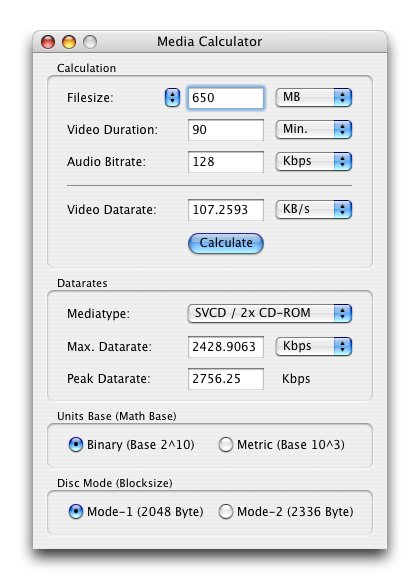Open the MB filesize unit dropdown
Screen dimensions: 420x580
(x=313, y=98)
